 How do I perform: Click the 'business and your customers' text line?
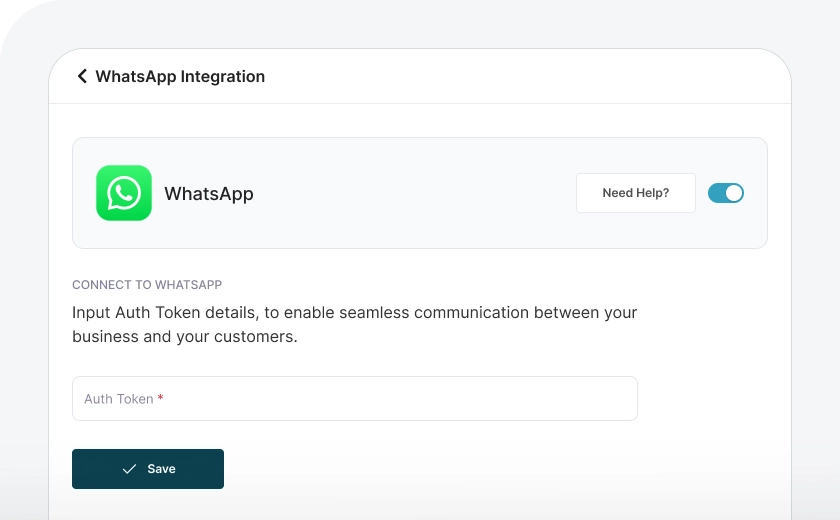coord(185,337)
